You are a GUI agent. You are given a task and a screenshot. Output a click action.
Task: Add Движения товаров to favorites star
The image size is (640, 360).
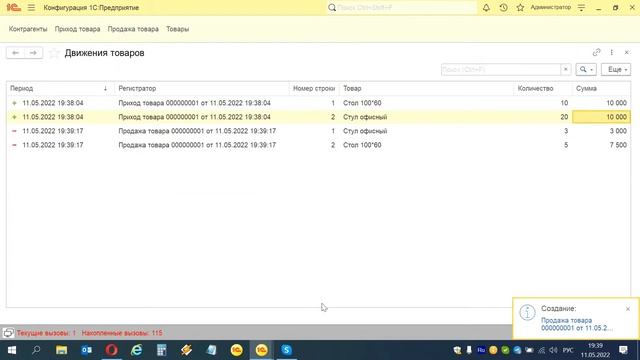point(54,53)
